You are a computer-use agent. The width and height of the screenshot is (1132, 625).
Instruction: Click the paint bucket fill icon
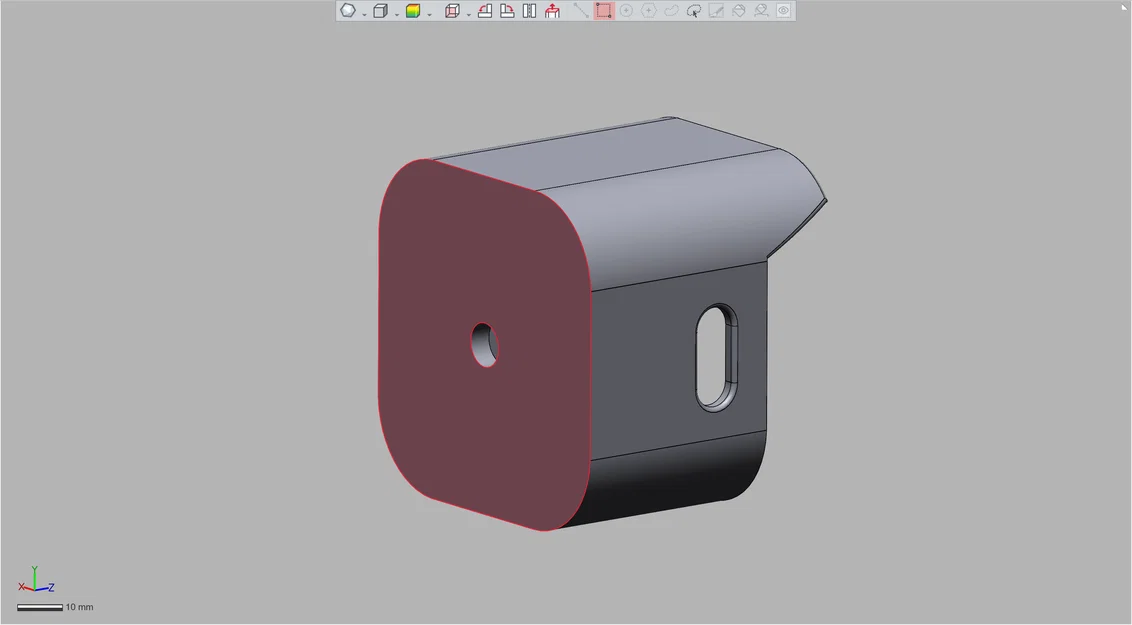pyautogui.click(x=739, y=11)
